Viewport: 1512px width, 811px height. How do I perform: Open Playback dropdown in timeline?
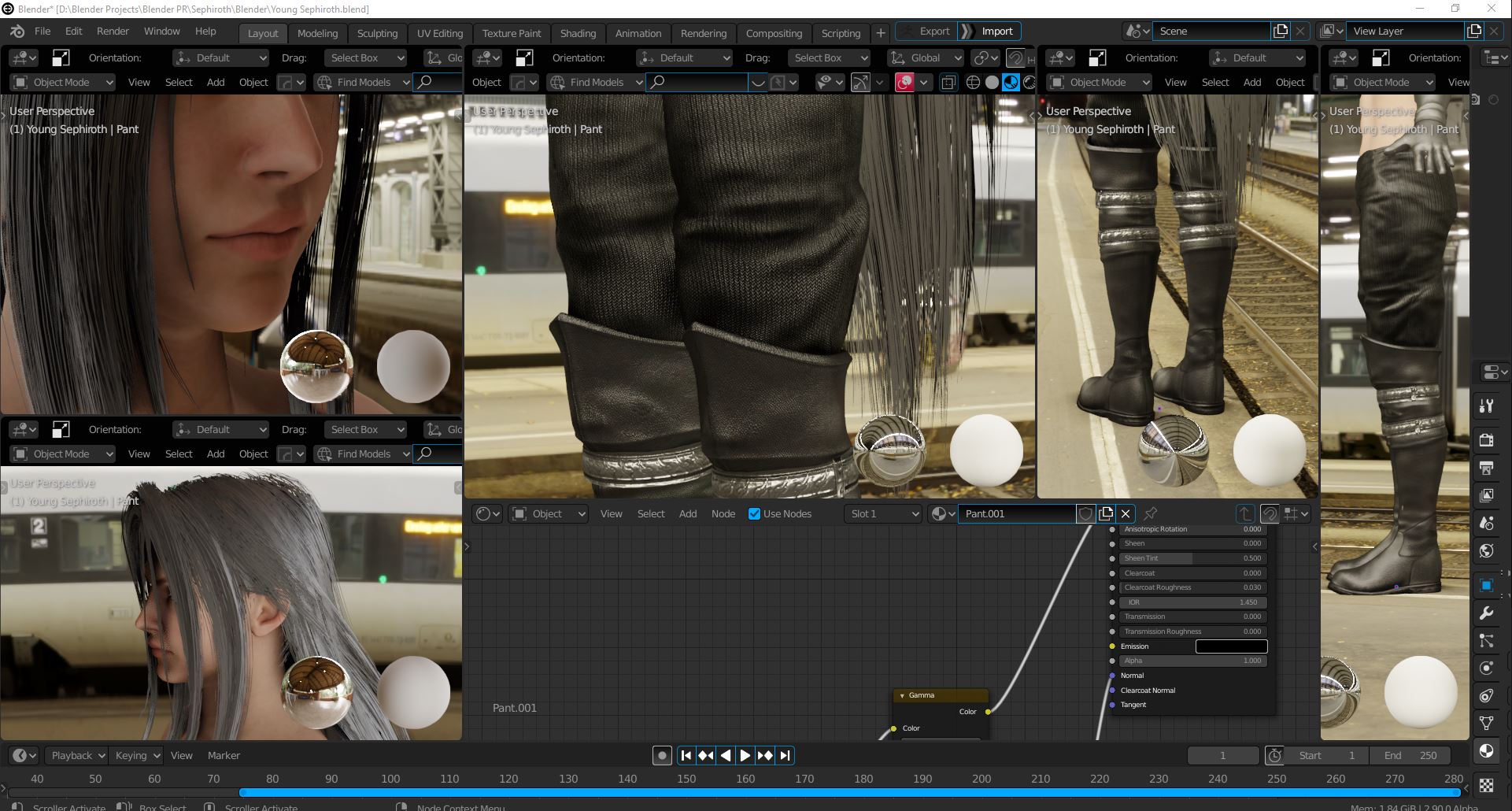76,755
